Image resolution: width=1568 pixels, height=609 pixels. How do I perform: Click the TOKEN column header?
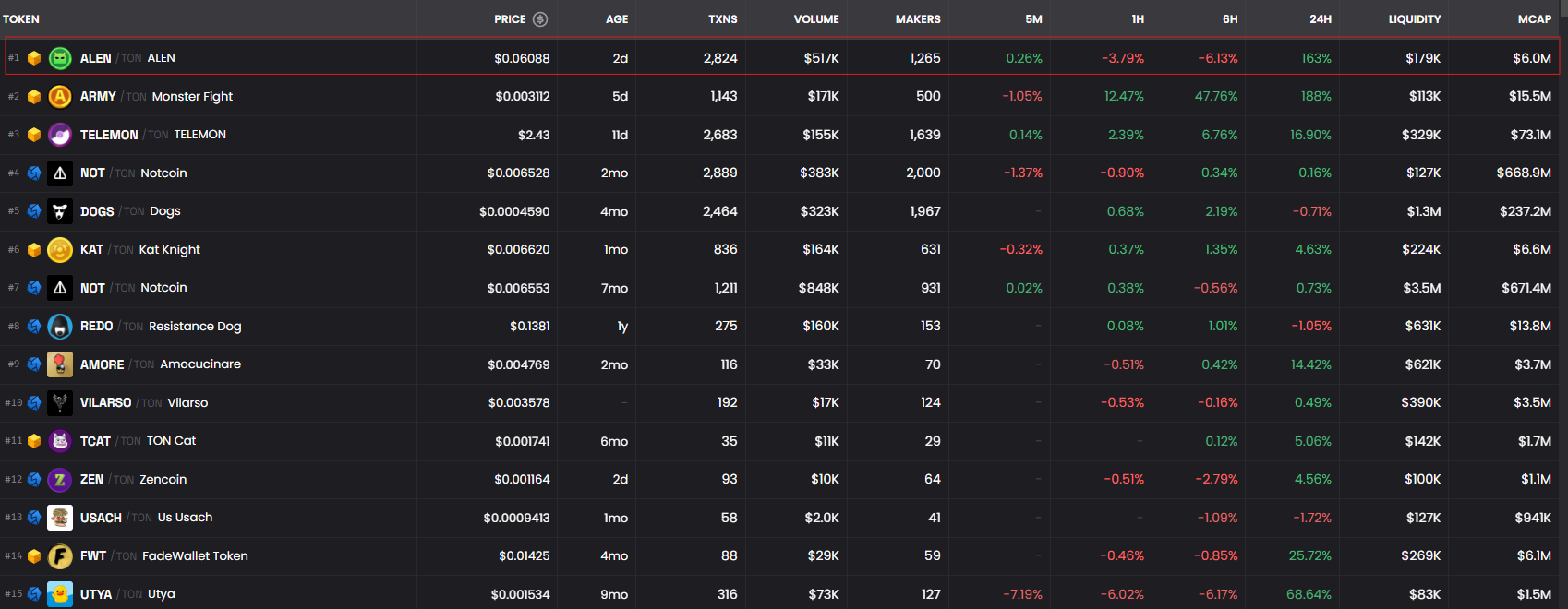(x=21, y=19)
